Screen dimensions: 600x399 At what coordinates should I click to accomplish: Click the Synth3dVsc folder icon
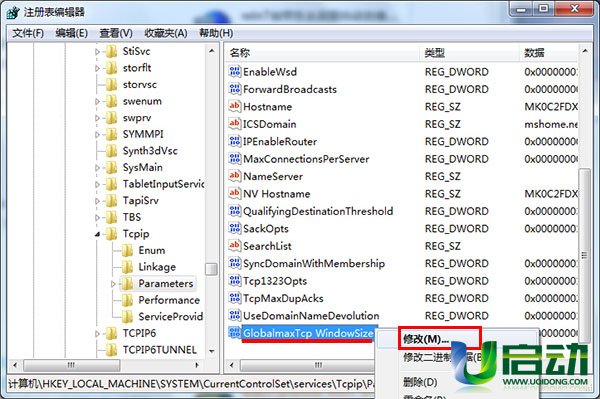[x=111, y=151]
